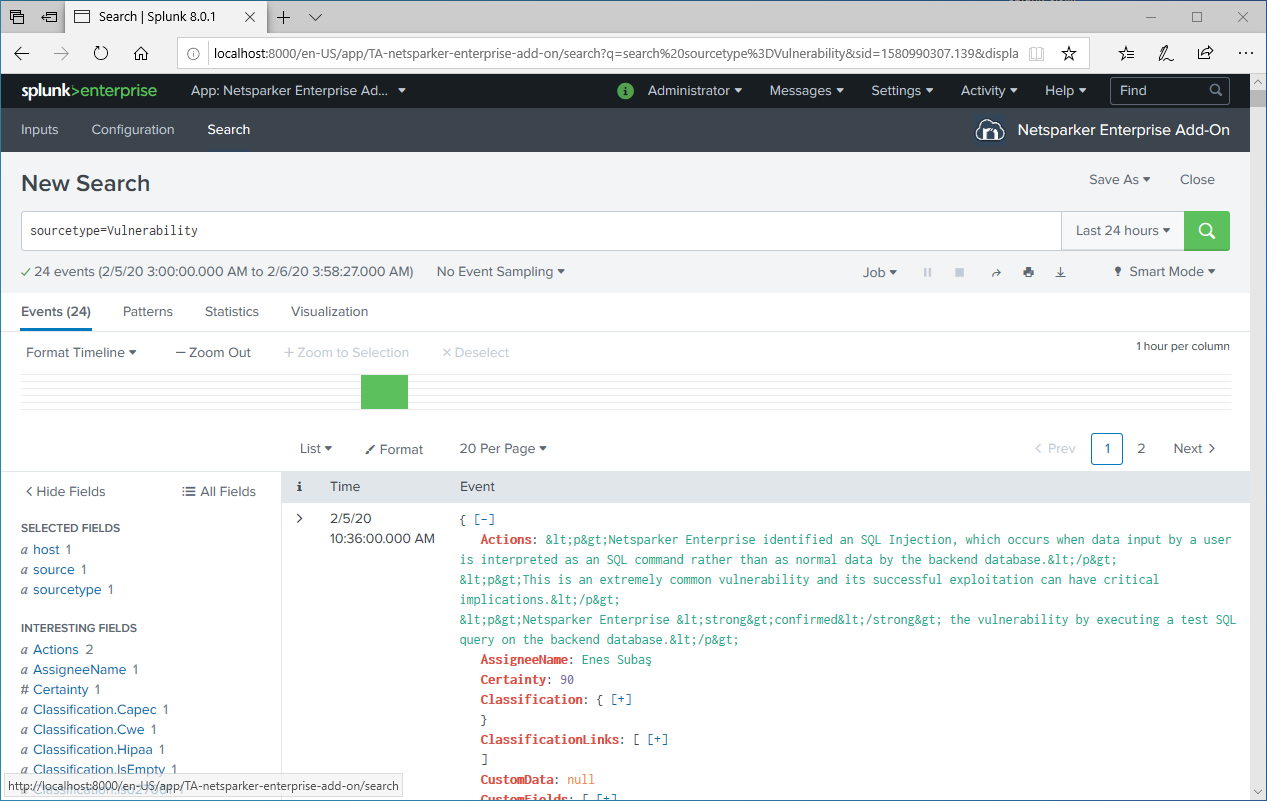Open the Settings menu

(x=900, y=90)
